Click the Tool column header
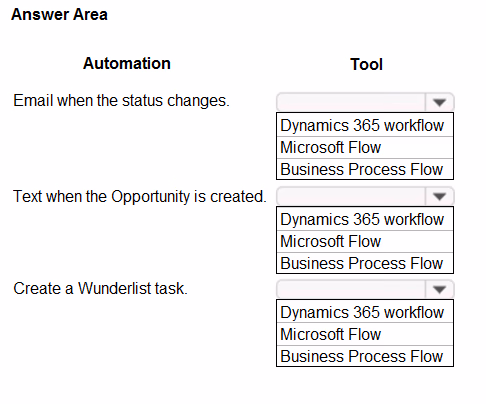This screenshot has height=404, width=486. (x=366, y=64)
